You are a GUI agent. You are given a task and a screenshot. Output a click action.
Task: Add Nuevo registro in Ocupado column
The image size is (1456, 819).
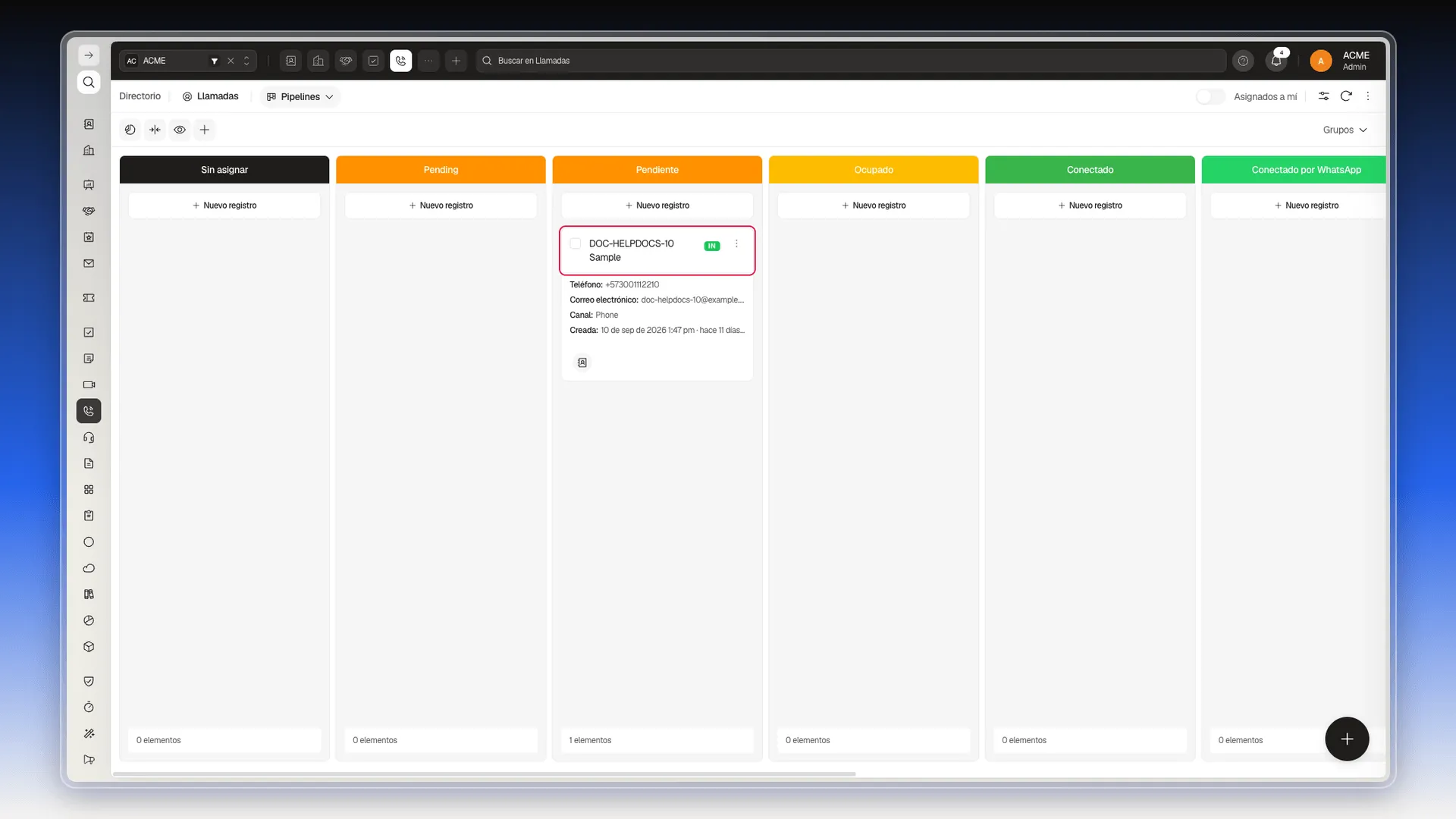(x=874, y=206)
